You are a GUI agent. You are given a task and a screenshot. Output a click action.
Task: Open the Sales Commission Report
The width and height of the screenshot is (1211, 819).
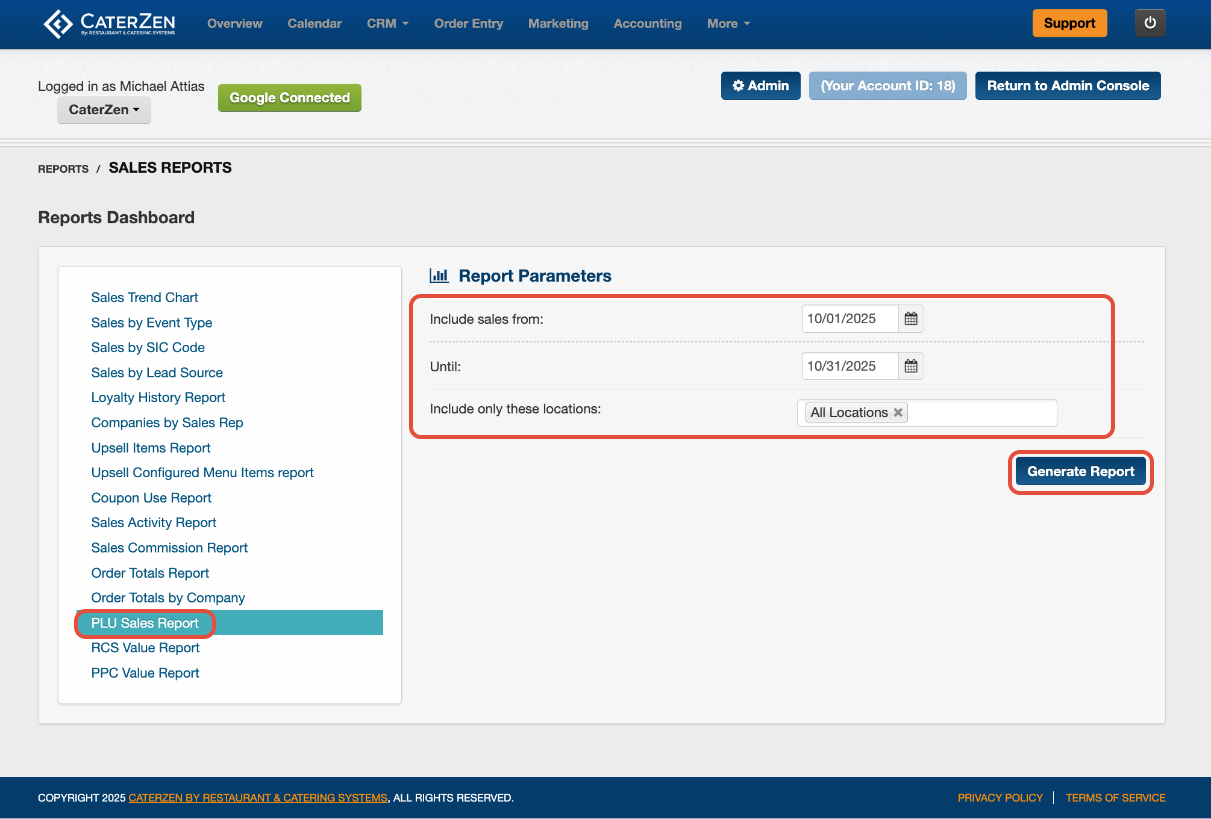pyautogui.click(x=170, y=548)
